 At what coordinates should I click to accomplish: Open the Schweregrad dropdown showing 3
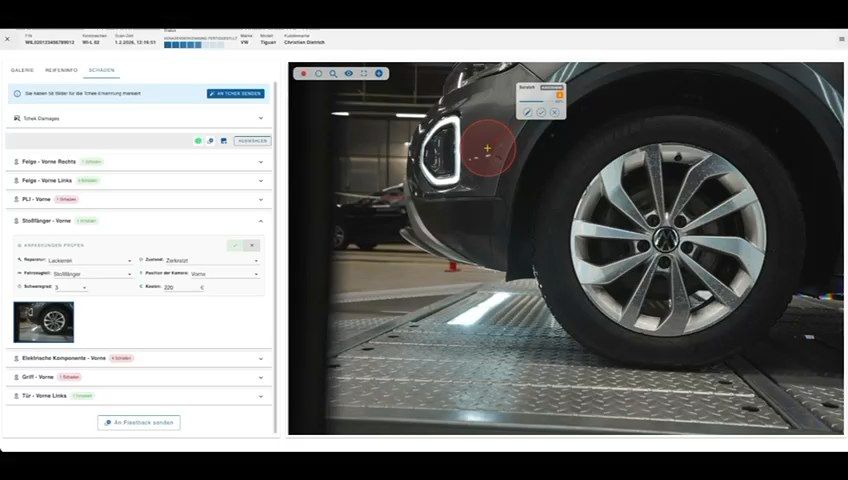70,288
